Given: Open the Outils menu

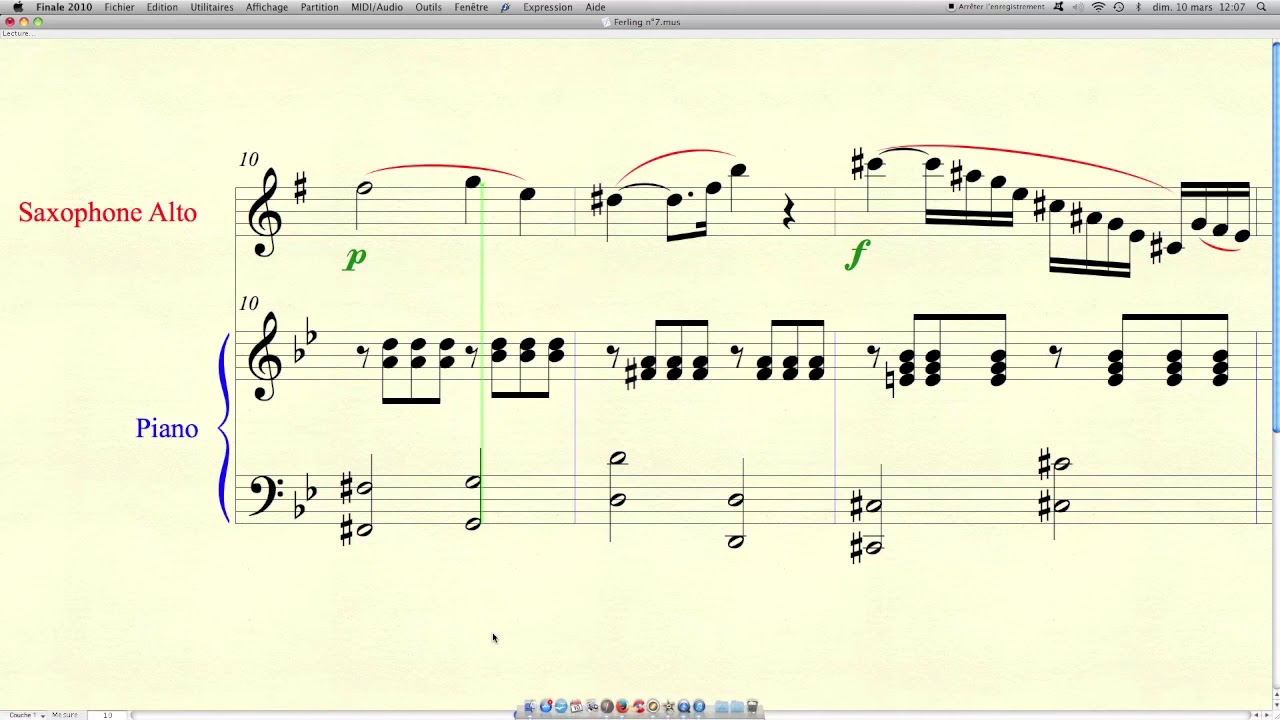Looking at the screenshot, I should [x=429, y=7].
